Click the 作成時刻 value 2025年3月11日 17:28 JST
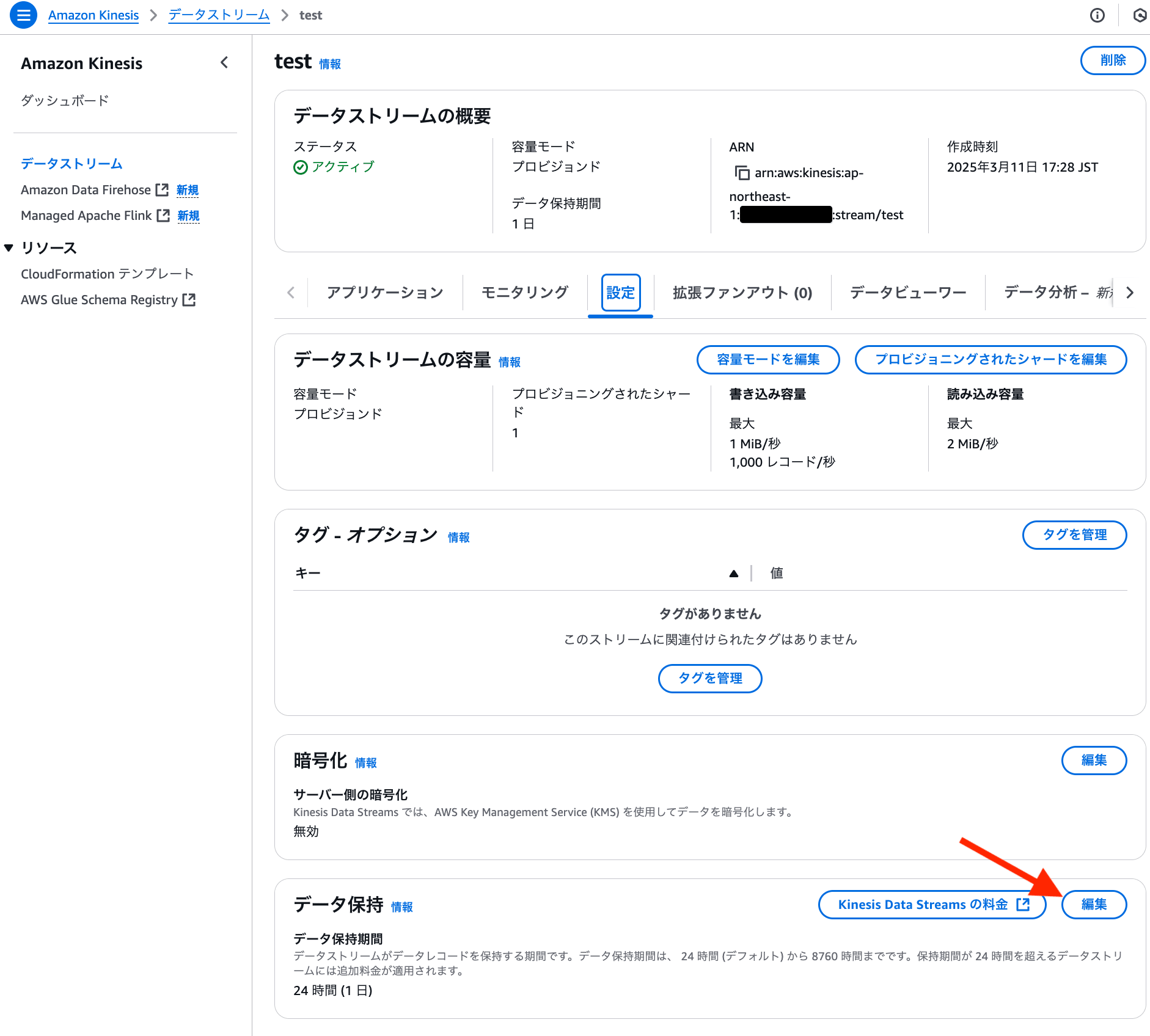The height and width of the screenshot is (1036, 1150). click(x=1022, y=167)
